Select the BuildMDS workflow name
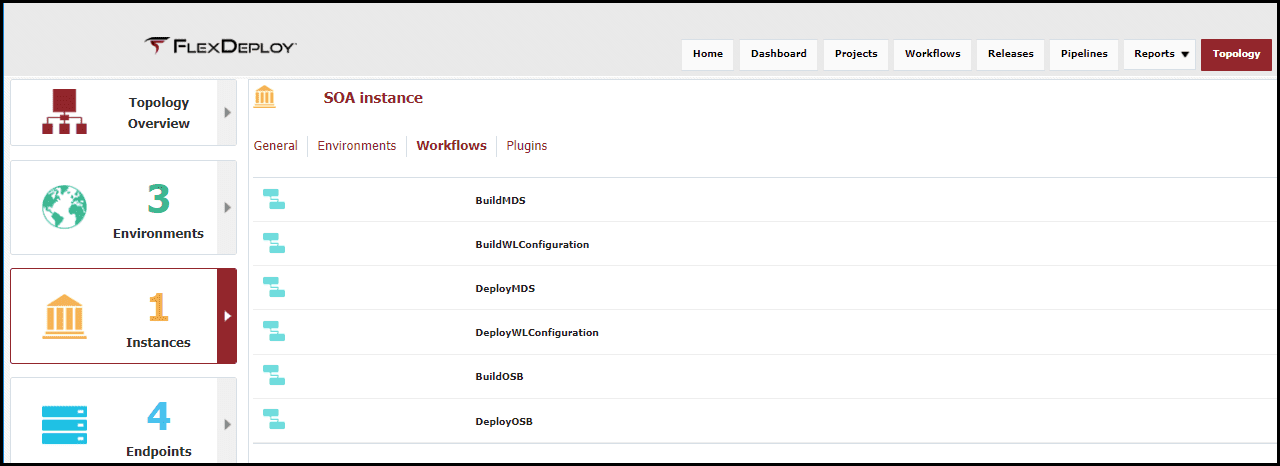 (500, 200)
